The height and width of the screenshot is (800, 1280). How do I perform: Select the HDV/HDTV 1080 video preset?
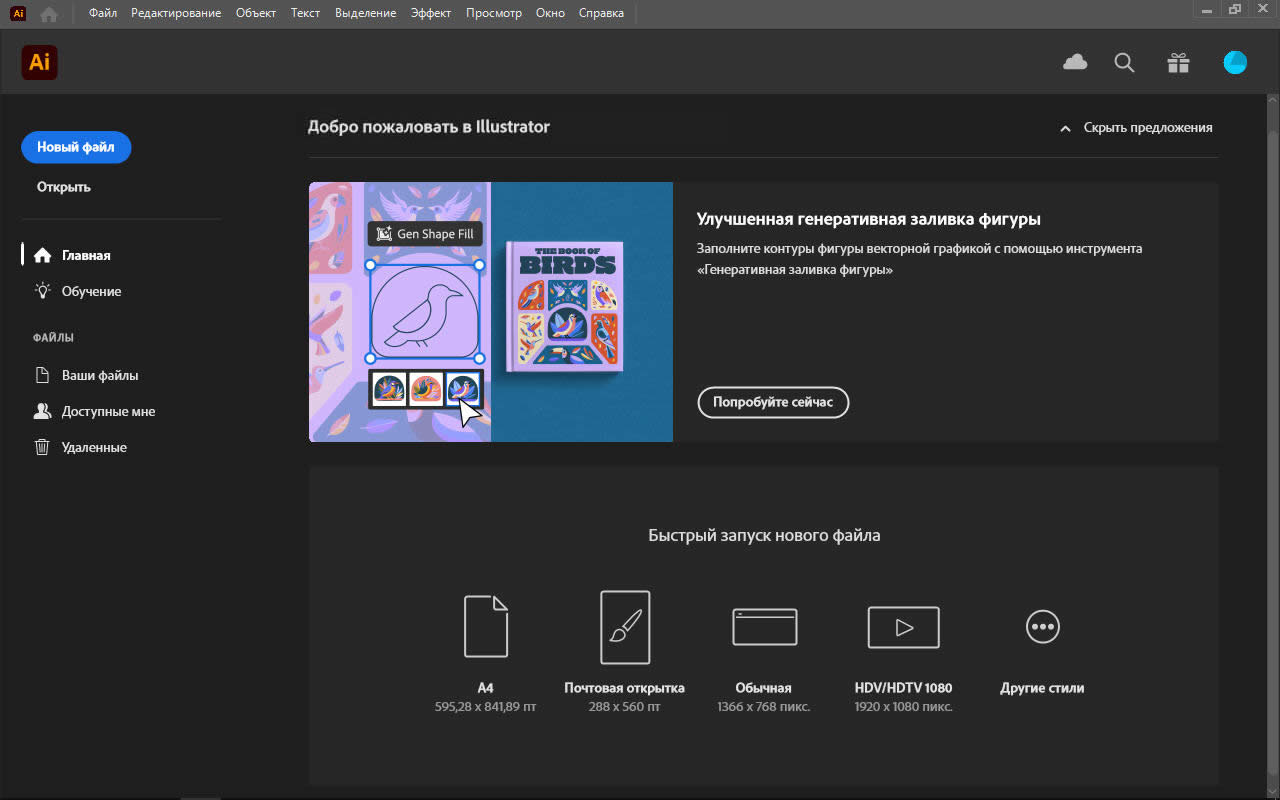click(x=903, y=627)
